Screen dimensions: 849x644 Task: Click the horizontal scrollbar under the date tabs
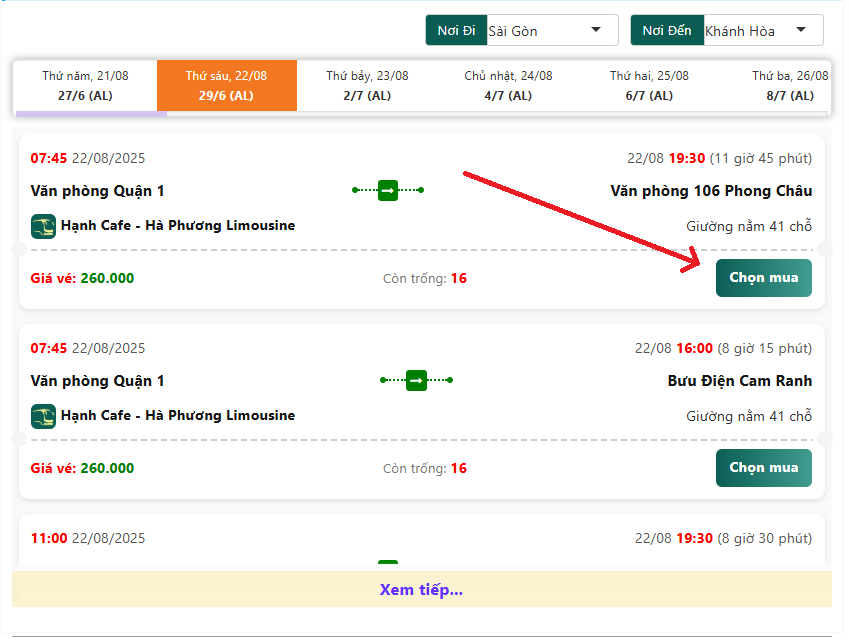click(x=91, y=114)
